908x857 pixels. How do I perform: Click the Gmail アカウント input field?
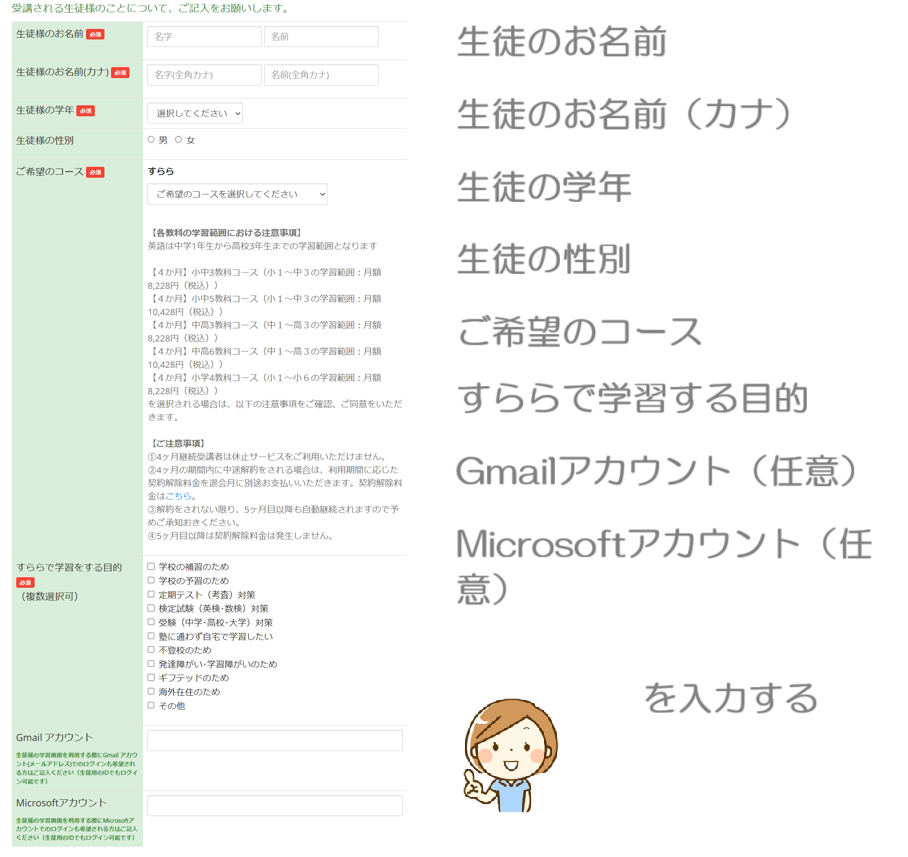[x=275, y=740]
